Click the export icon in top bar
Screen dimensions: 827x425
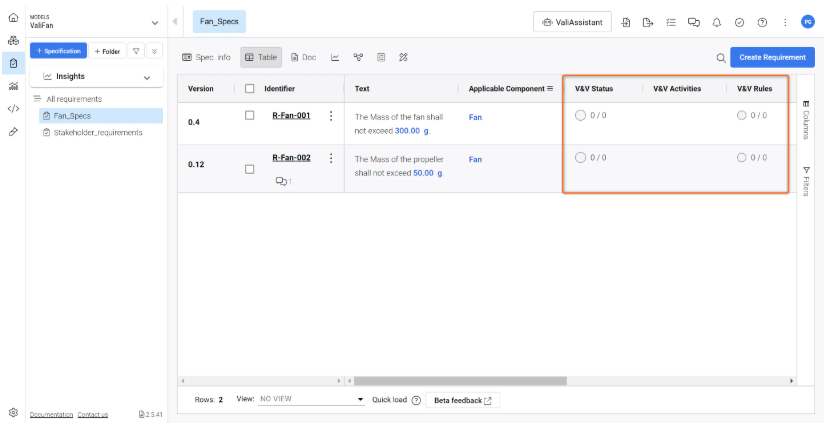click(648, 22)
